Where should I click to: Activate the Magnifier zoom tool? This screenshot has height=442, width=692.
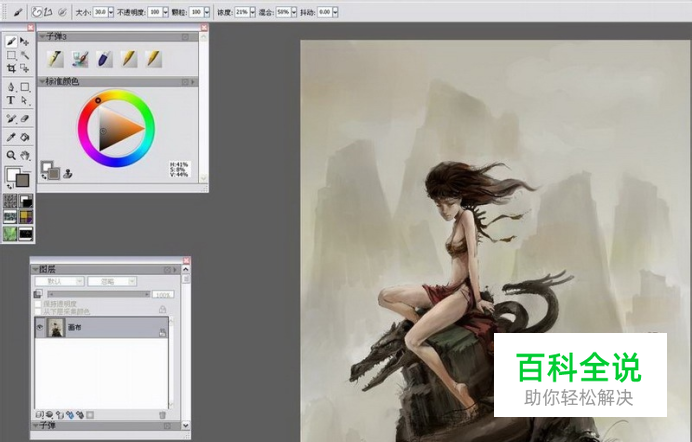click(11, 155)
